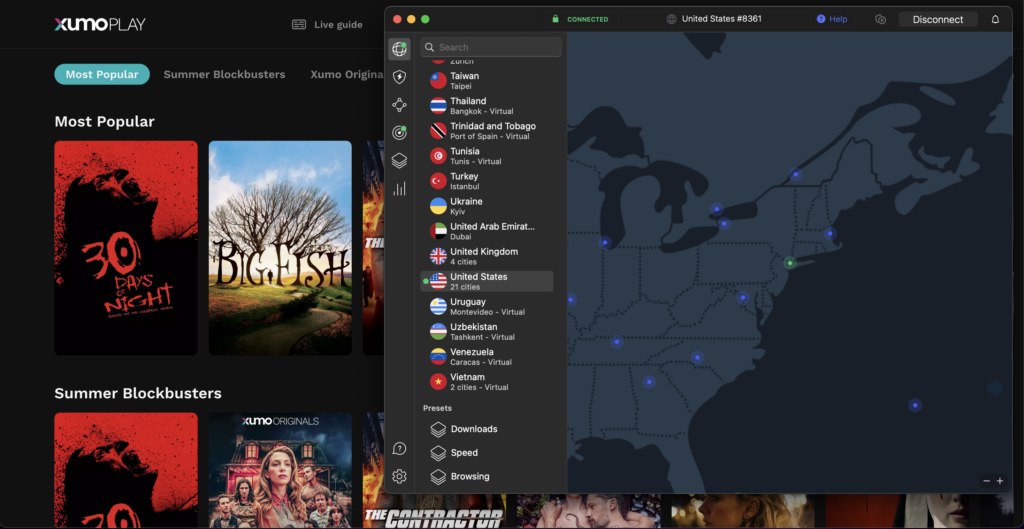
Task: Click the Vietnam flag icon
Action: [x=438, y=381]
